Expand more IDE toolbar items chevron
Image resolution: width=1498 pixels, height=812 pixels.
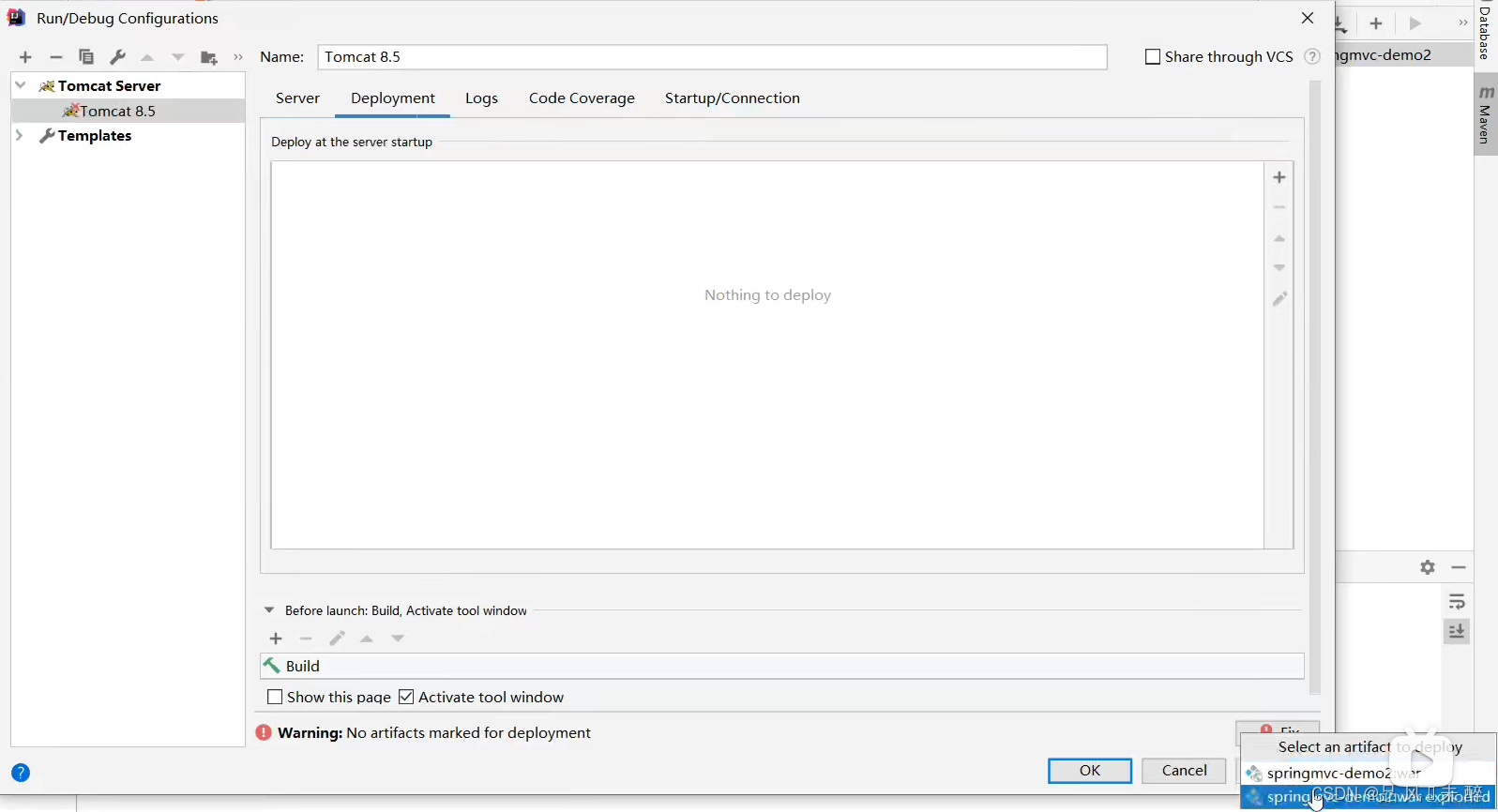pyautogui.click(x=1462, y=23)
